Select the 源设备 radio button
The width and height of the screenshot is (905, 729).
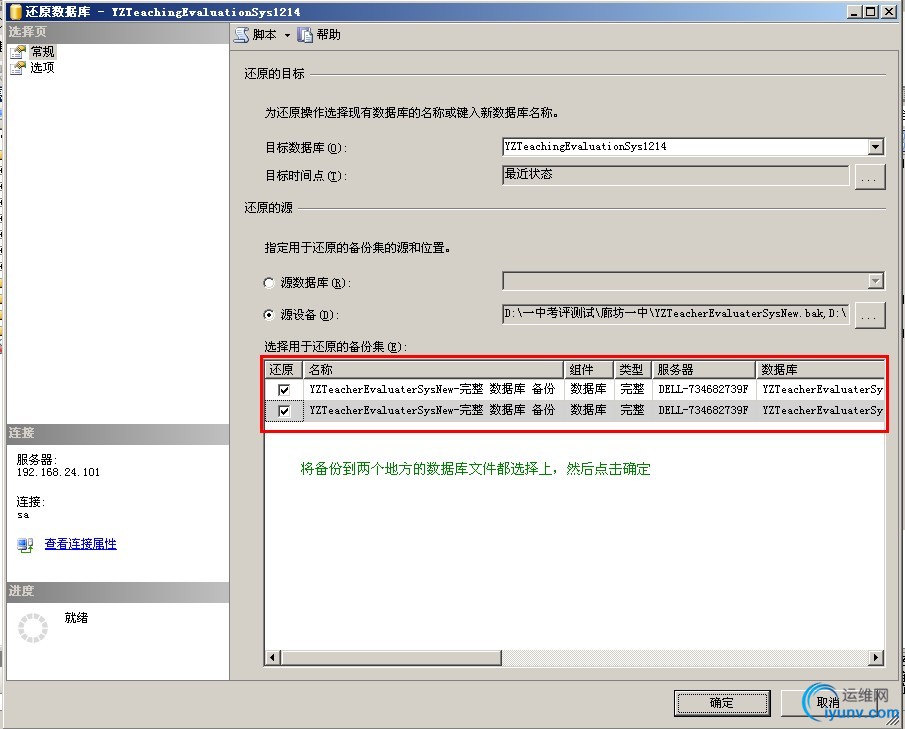pos(268,315)
